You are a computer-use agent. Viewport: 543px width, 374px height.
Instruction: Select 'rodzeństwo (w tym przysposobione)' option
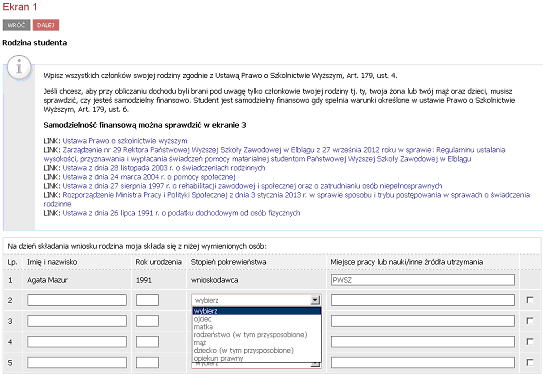coord(257,335)
